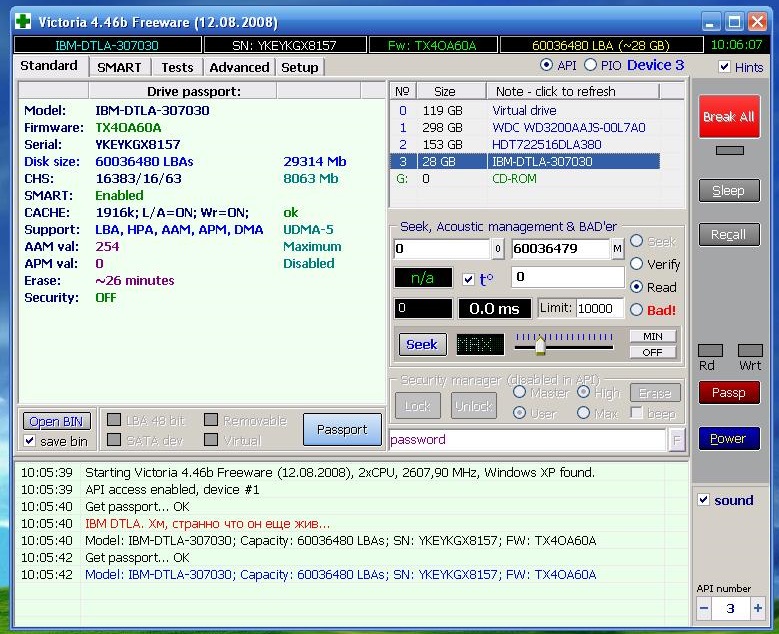Click the Recall button

click(x=729, y=235)
